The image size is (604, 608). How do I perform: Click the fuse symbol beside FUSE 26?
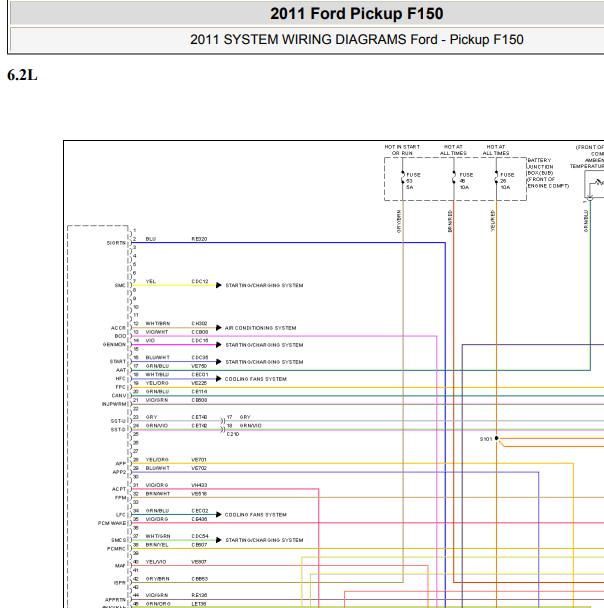(x=496, y=178)
